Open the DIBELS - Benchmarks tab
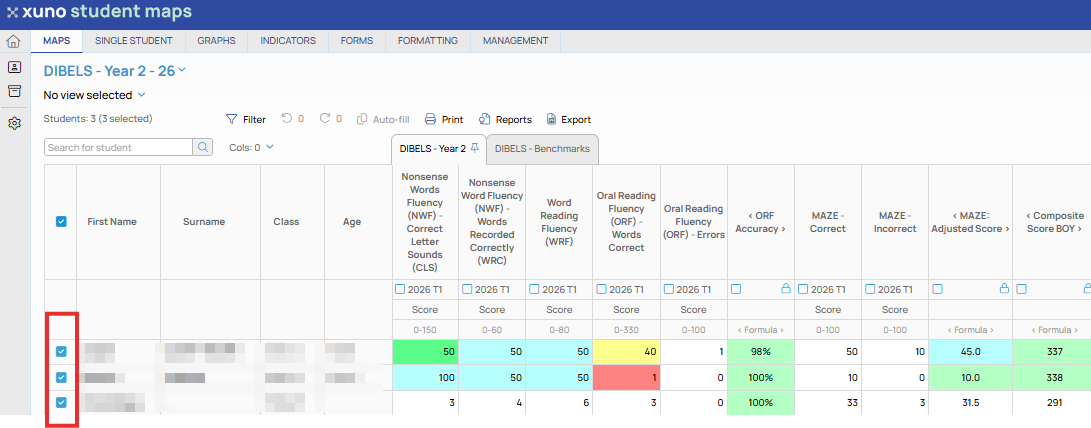 [542, 148]
